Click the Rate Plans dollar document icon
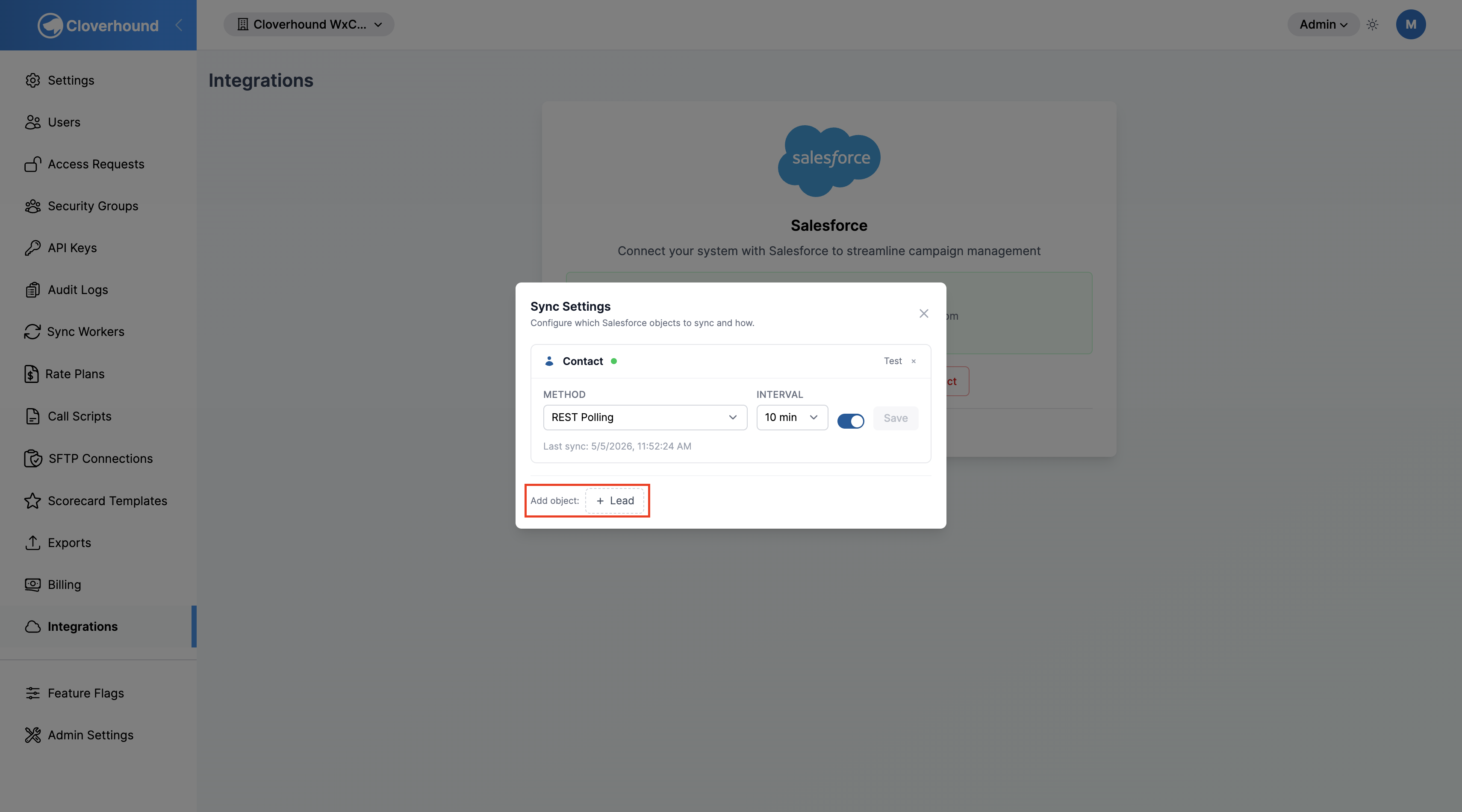 [32, 374]
